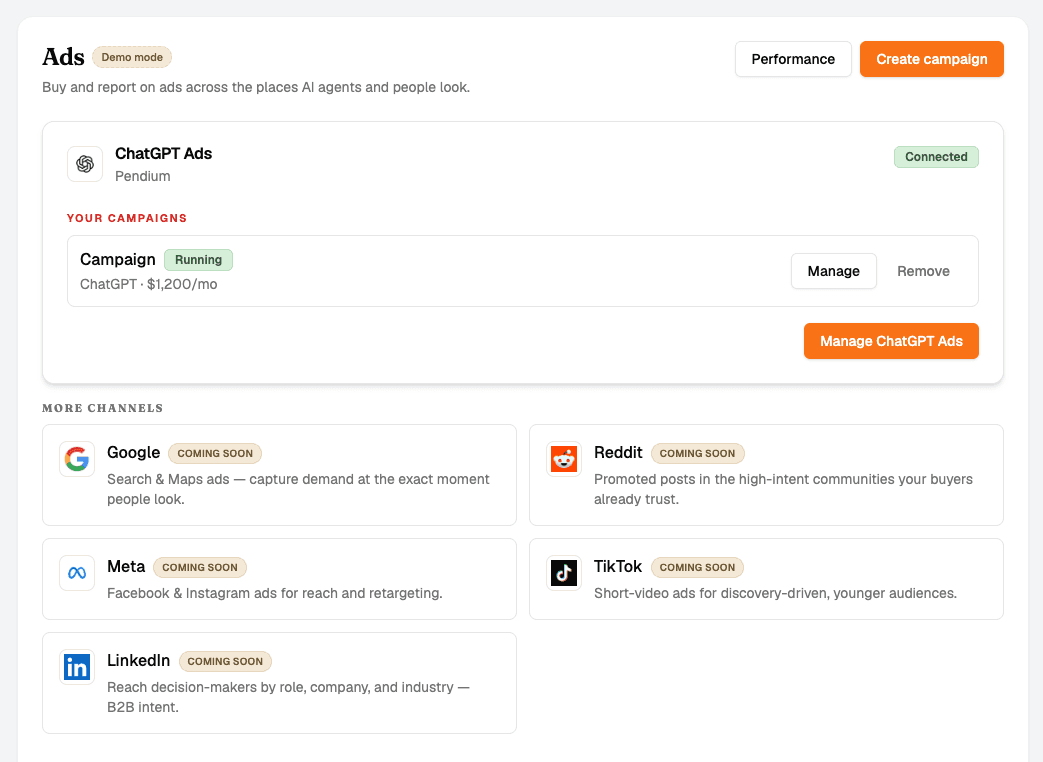Click the 'YOUR CAMPAIGNS' heading
Viewport: 1043px width, 762px height.
[x=126, y=218]
